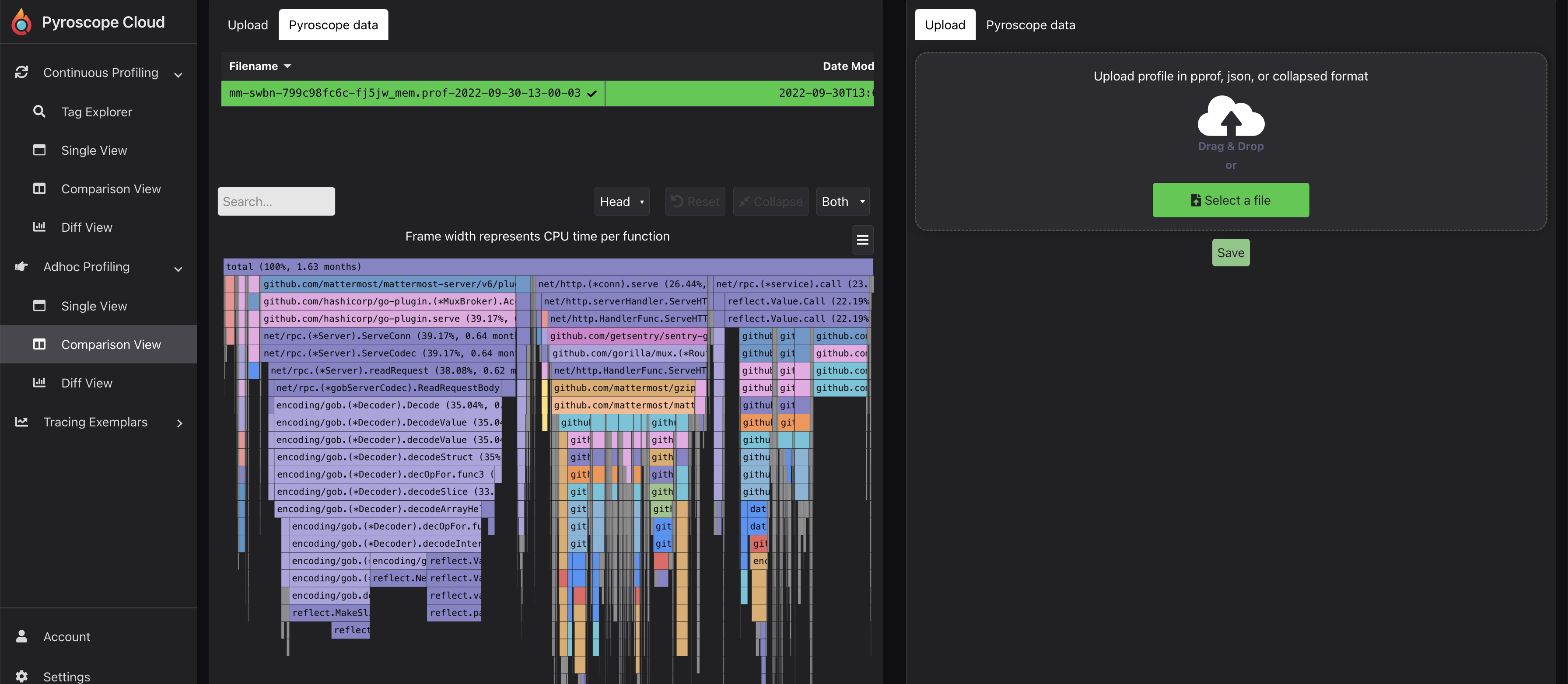Image resolution: width=1568 pixels, height=684 pixels.
Task: Click the gobServerCodec ReadRequestBody frame
Action: 388,387
